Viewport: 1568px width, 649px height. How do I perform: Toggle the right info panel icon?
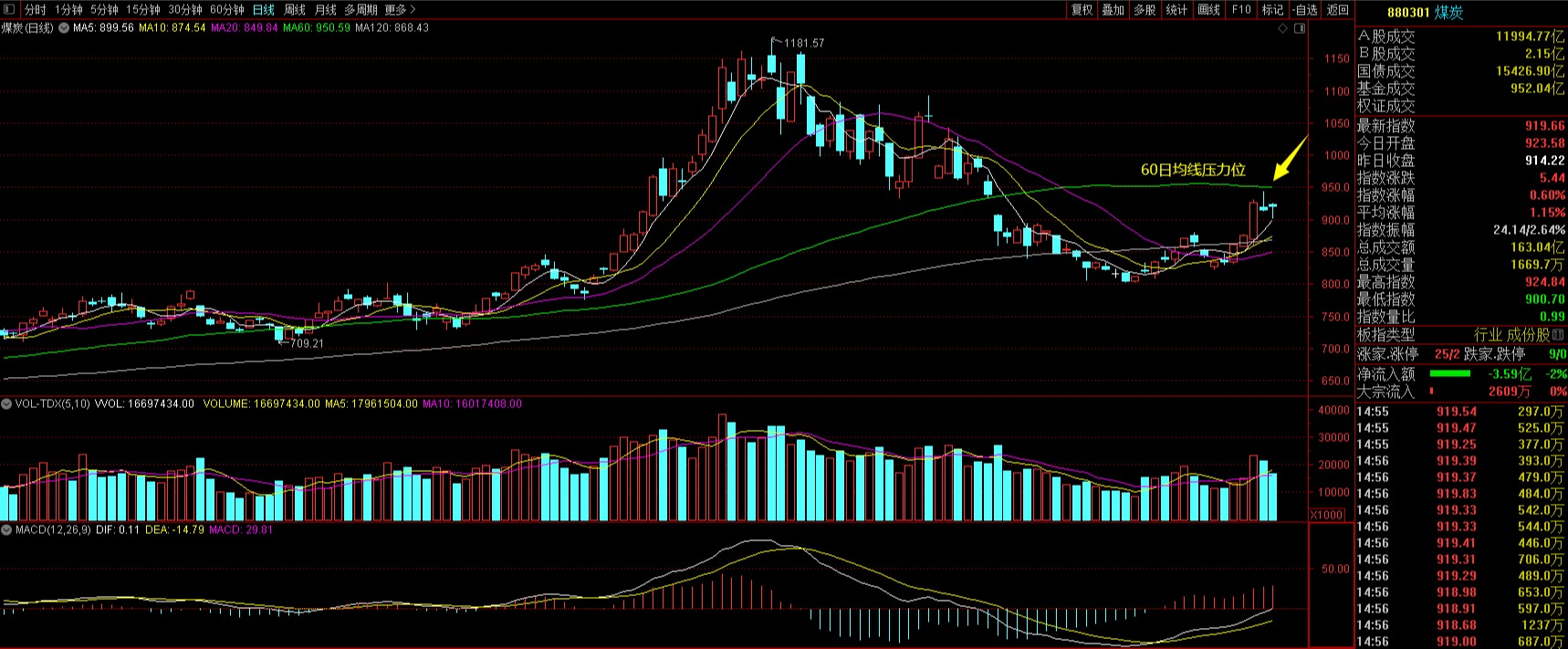coord(1301,28)
